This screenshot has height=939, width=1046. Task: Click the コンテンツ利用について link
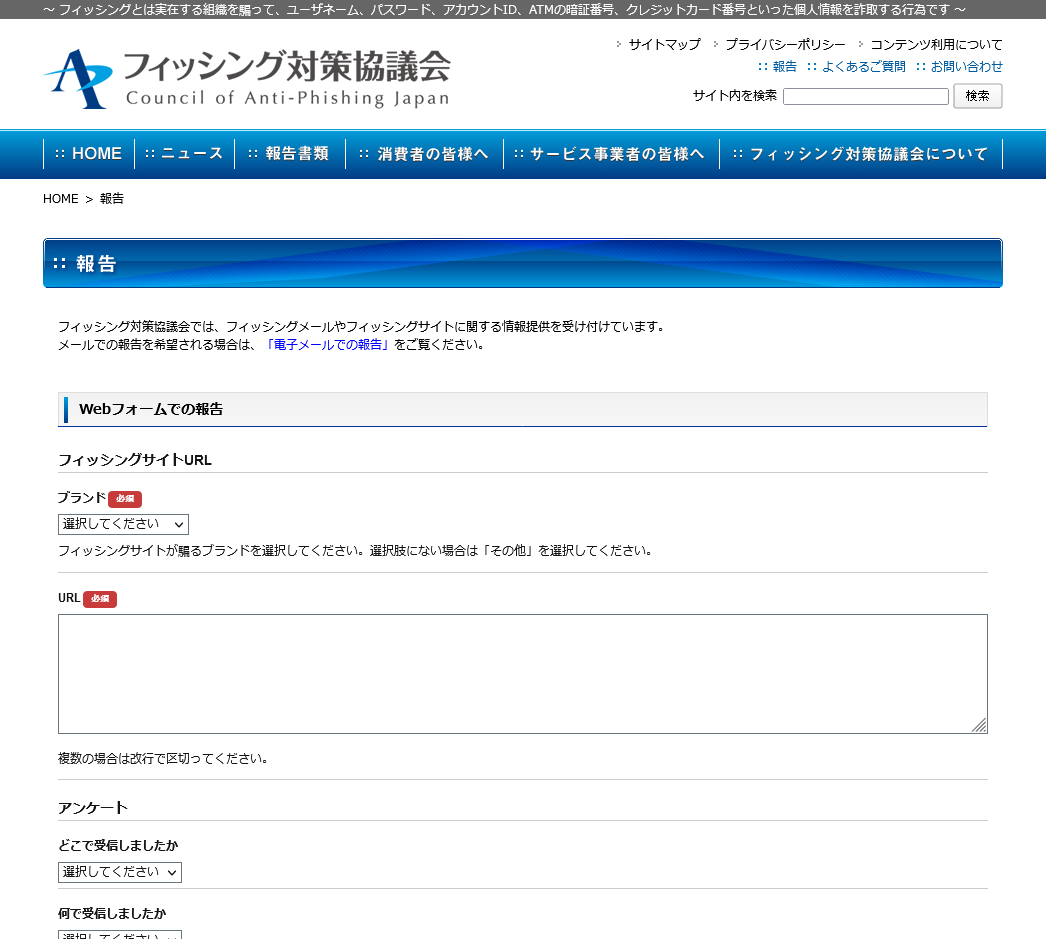point(936,45)
